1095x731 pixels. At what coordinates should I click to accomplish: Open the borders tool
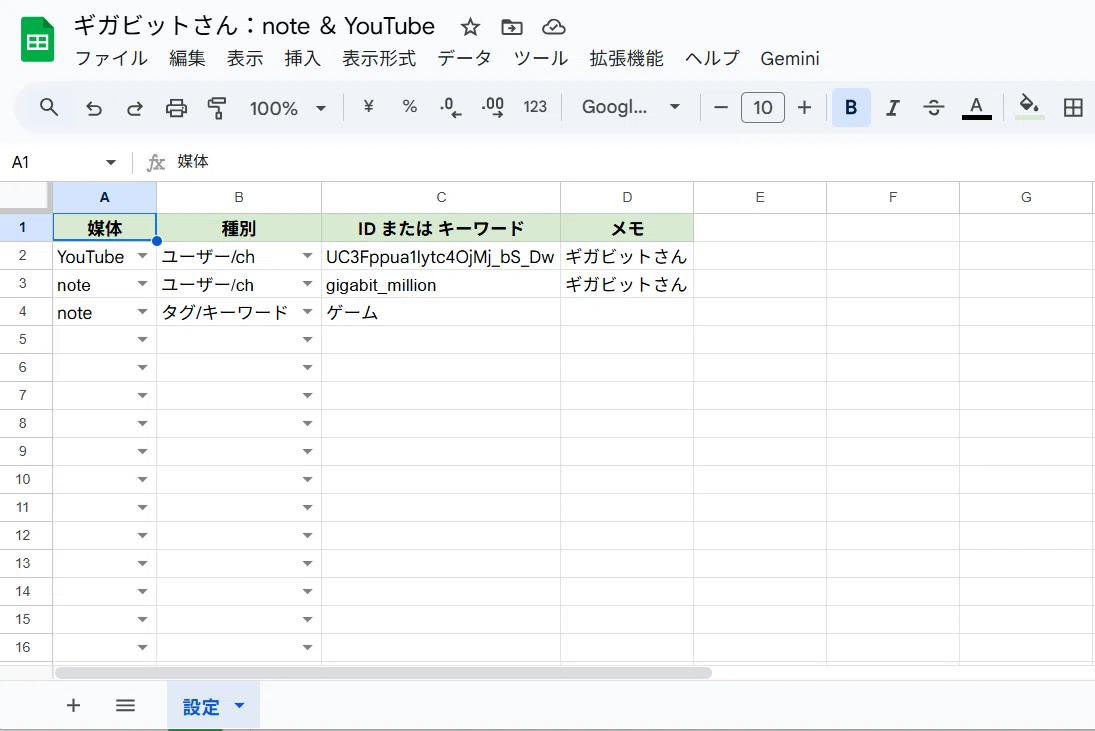click(x=1073, y=108)
